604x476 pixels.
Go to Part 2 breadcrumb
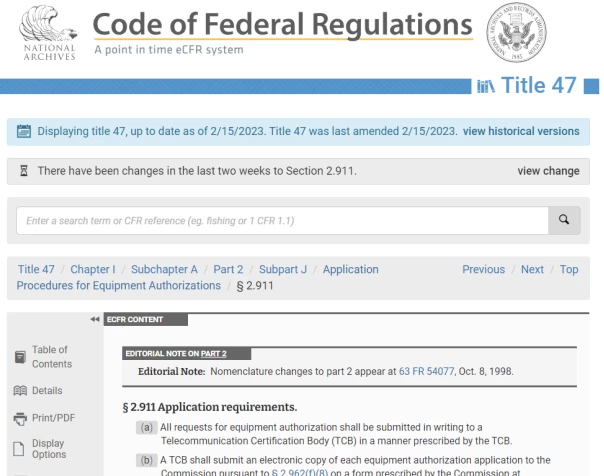coord(228,269)
